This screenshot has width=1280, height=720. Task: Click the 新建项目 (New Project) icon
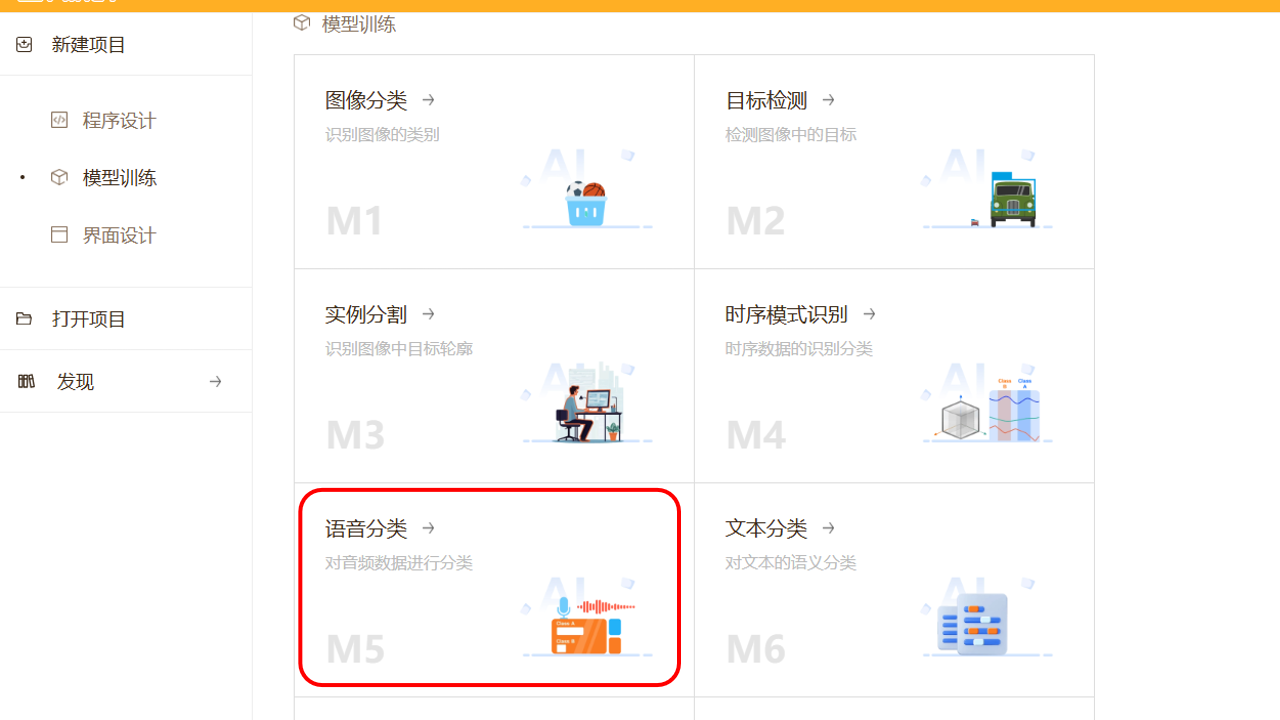[22, 44]
